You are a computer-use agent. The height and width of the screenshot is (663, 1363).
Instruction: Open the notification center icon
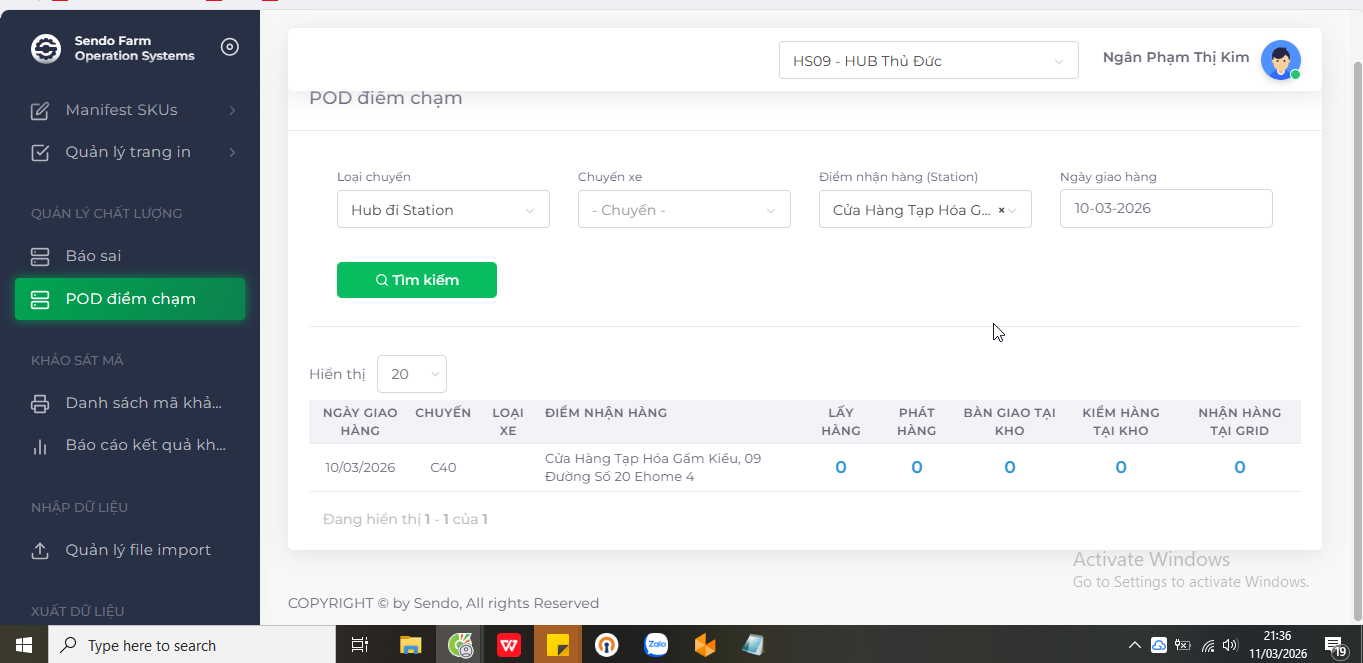pos(1336,645)
